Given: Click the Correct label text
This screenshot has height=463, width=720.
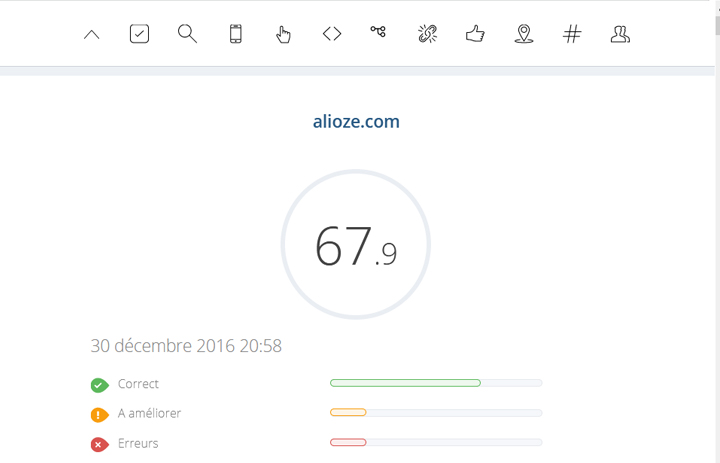Looking at the screenshot, I should pyautogui.click(x=138, y=384).
